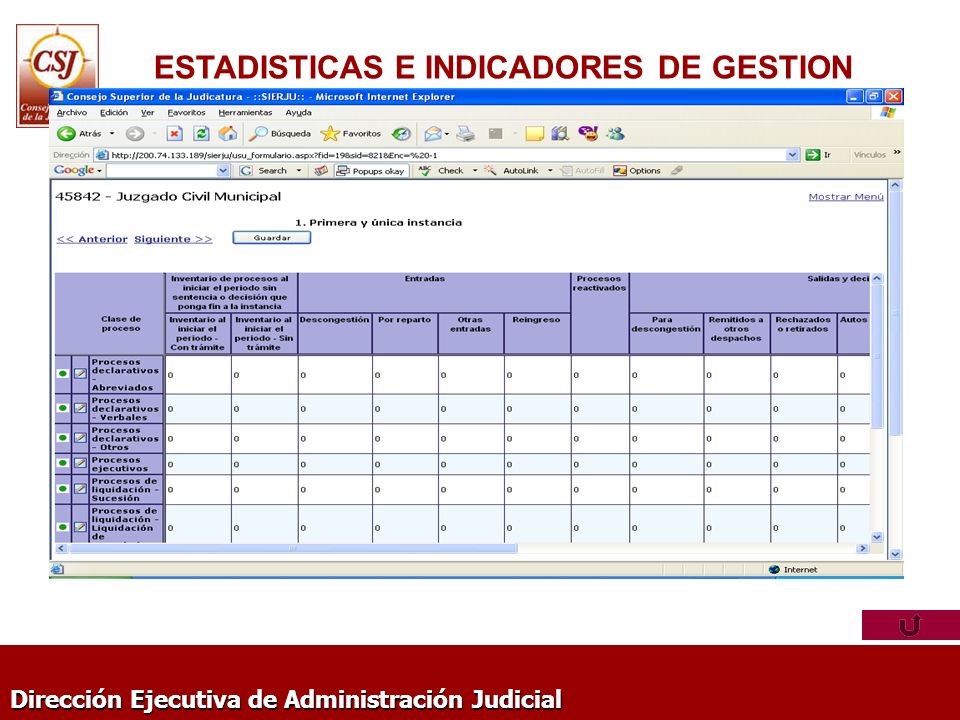Click the page scroll down arrow at bottom right
The width and height of the screenshot is (960, 720).
click(895, 554)
